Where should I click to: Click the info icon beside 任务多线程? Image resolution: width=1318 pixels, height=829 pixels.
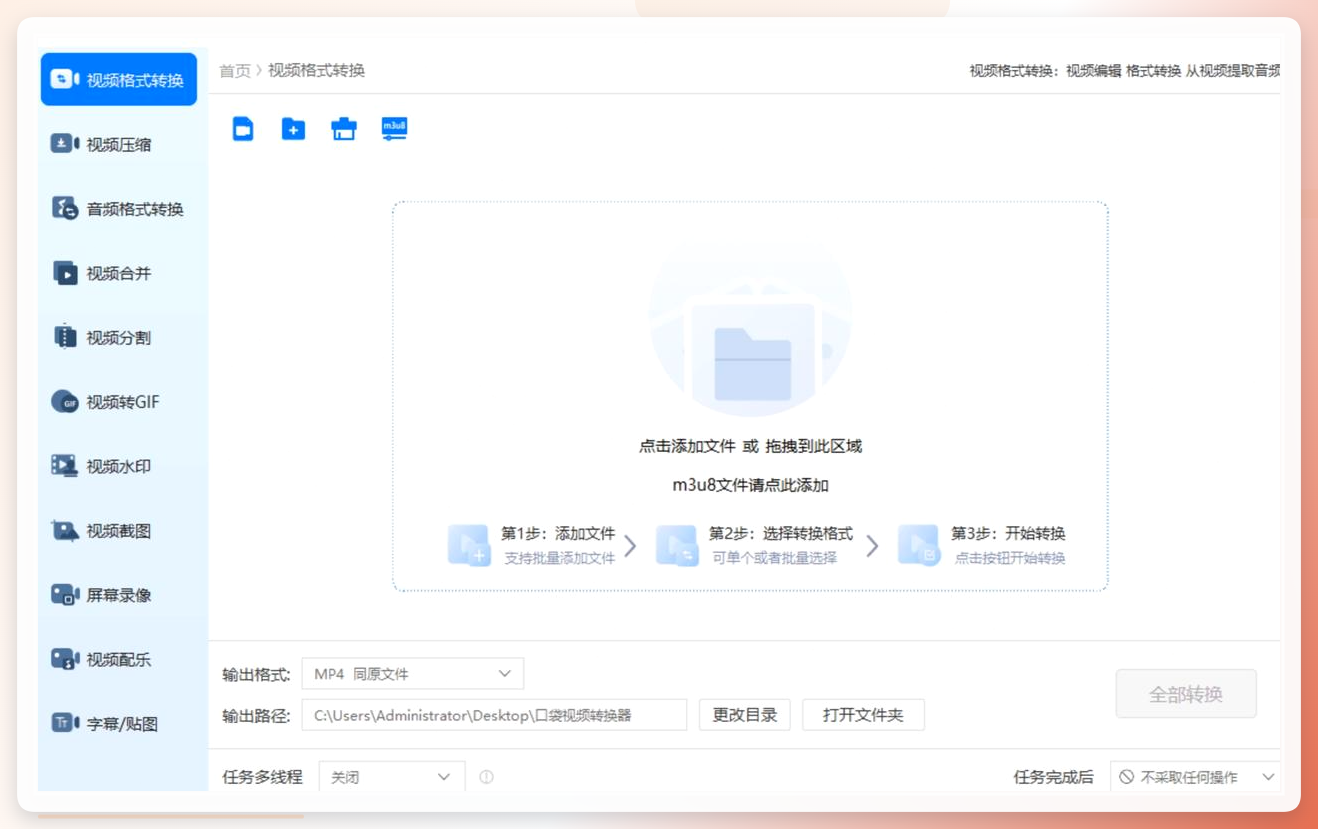click(486, 777)
